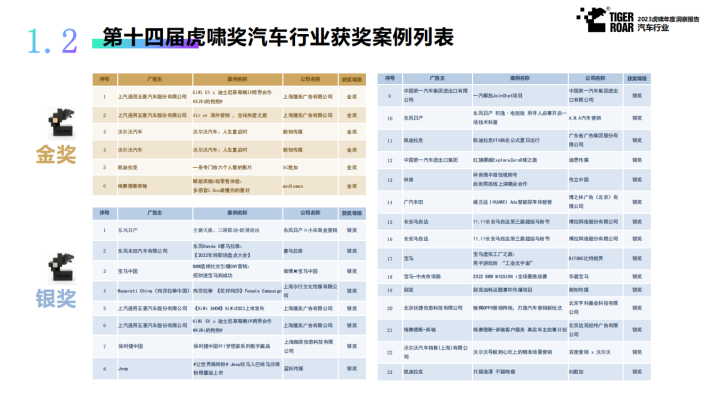Click the 获奖等级 header in right silver table

pyautogui.click(x=637, y=78)
